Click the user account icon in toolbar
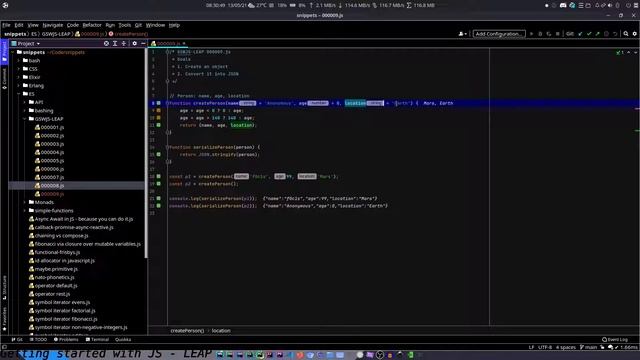The width and height of the screenshot is (640, 360). 462,34
